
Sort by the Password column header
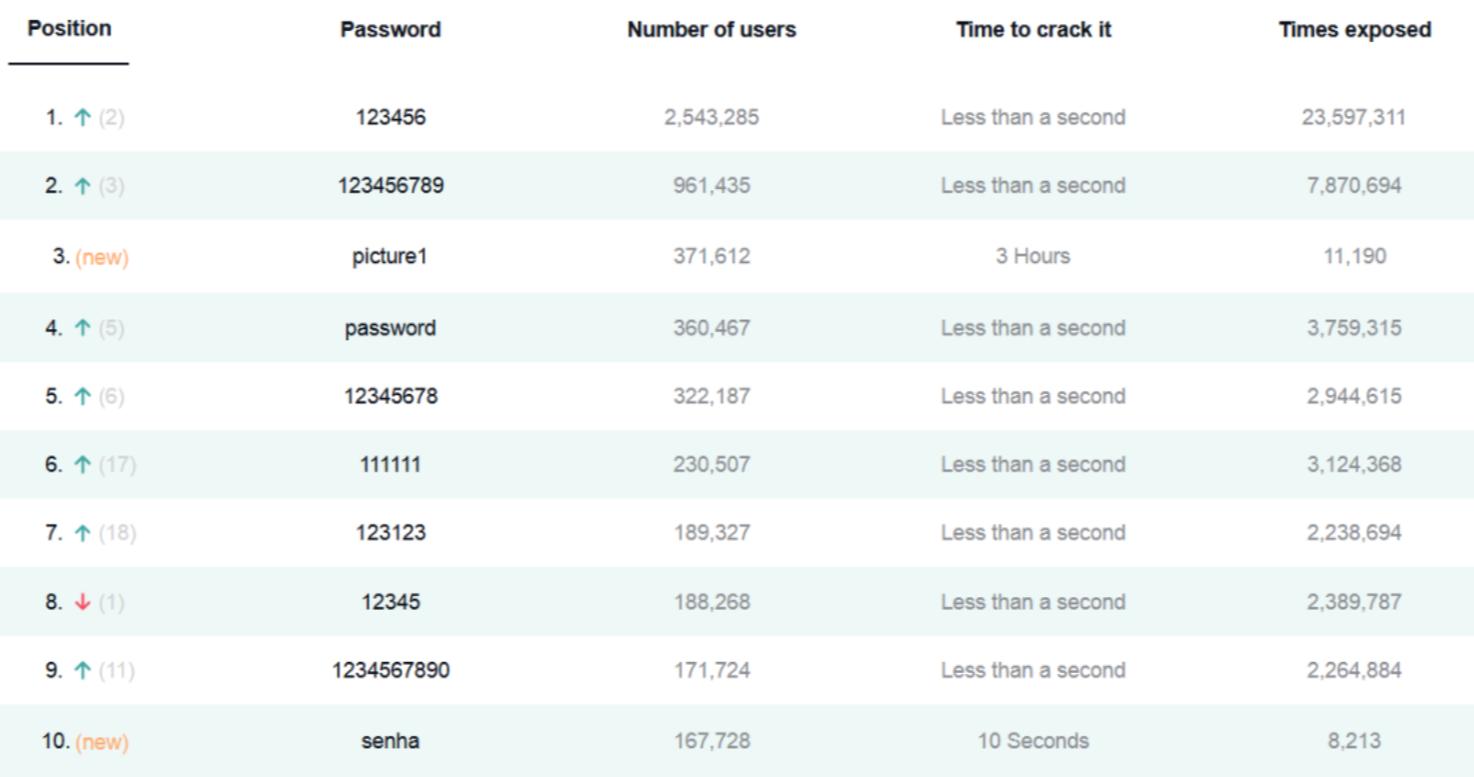click(x=390, y=30)
